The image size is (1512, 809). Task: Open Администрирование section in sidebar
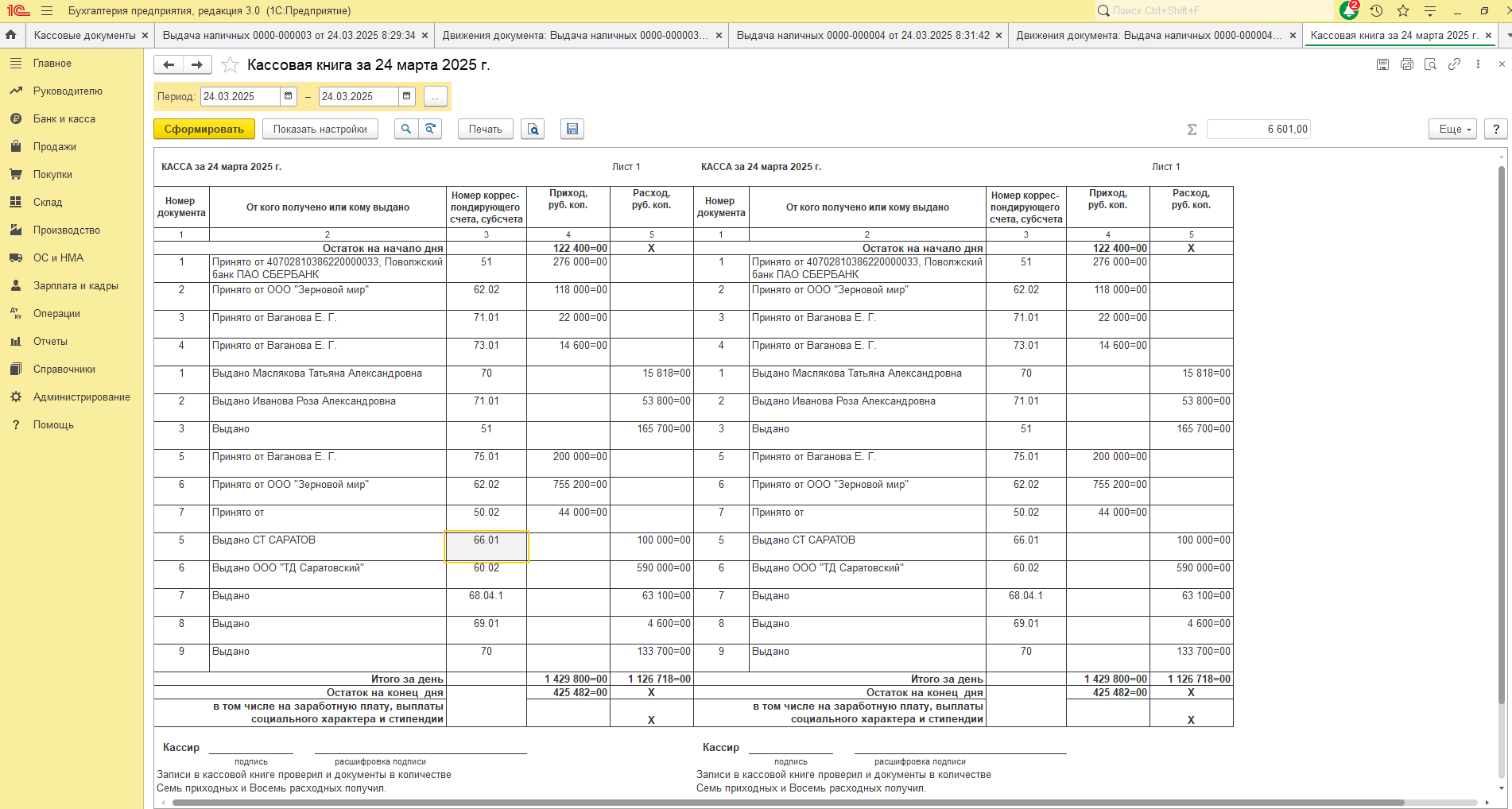tap(81, 397)
